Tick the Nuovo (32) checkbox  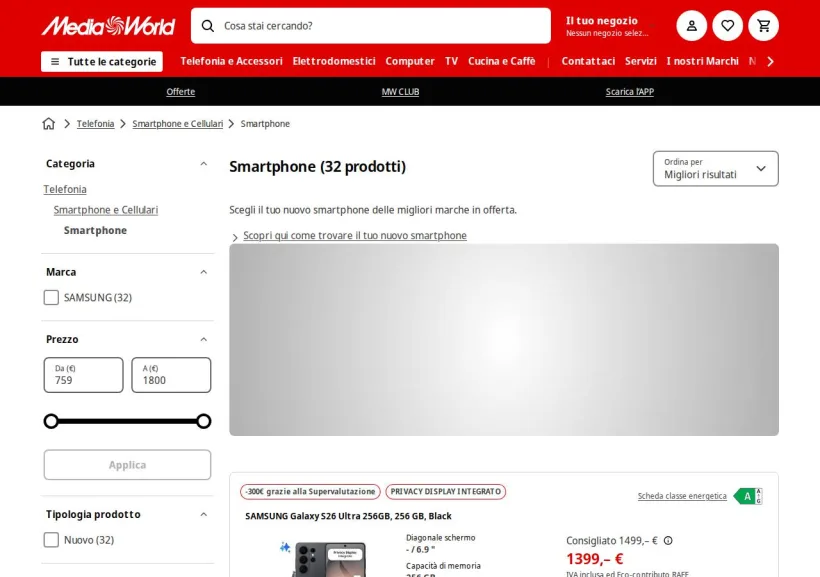[x=51, y=540]
